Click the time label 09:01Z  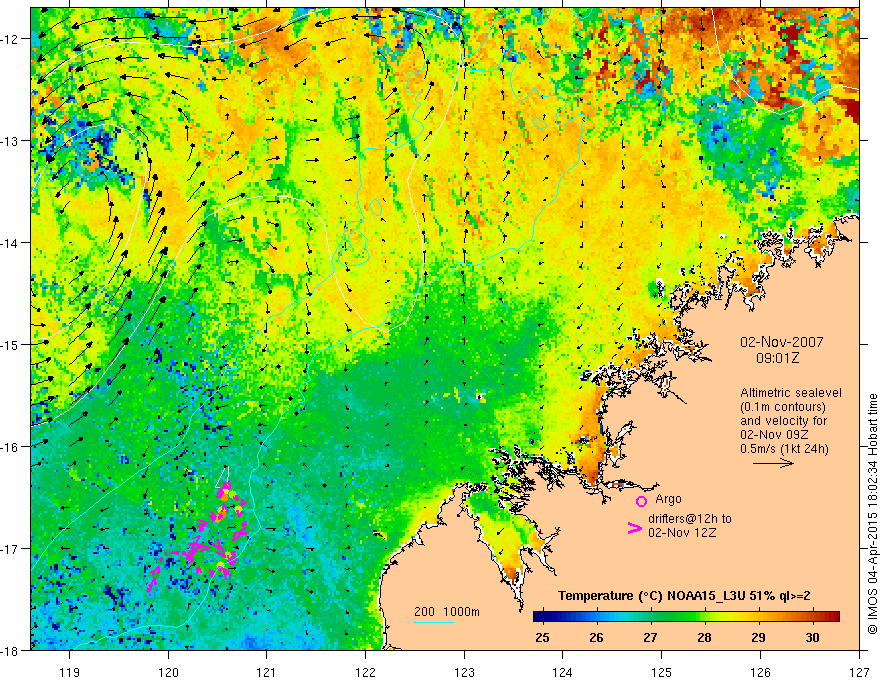(x=777, y=358)
